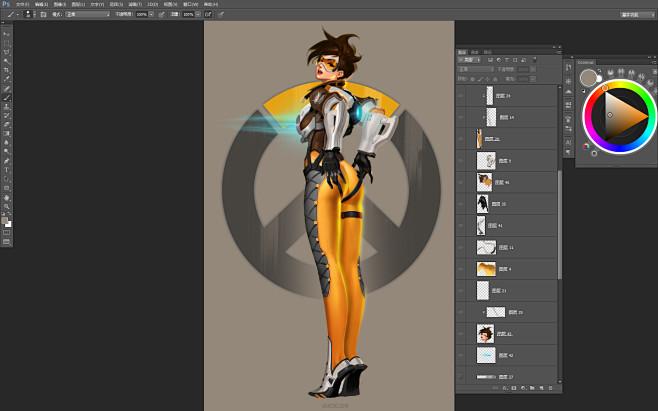658x411 pixels.
Task: Toggle Quick Mask mode in toolbox
Action: coord(6,232)
